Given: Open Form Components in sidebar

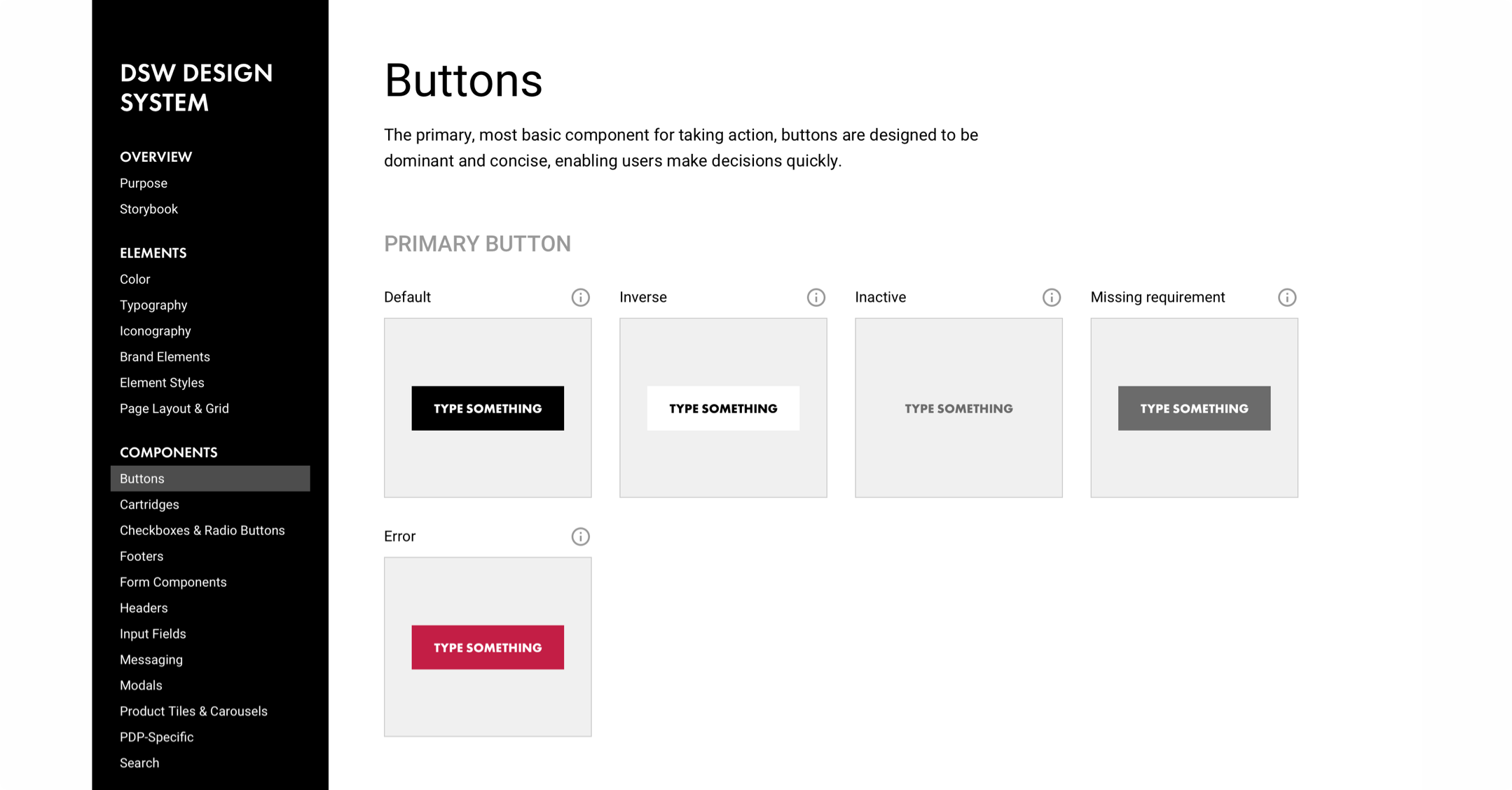Looking at the screenshot, I should point(173,583).
